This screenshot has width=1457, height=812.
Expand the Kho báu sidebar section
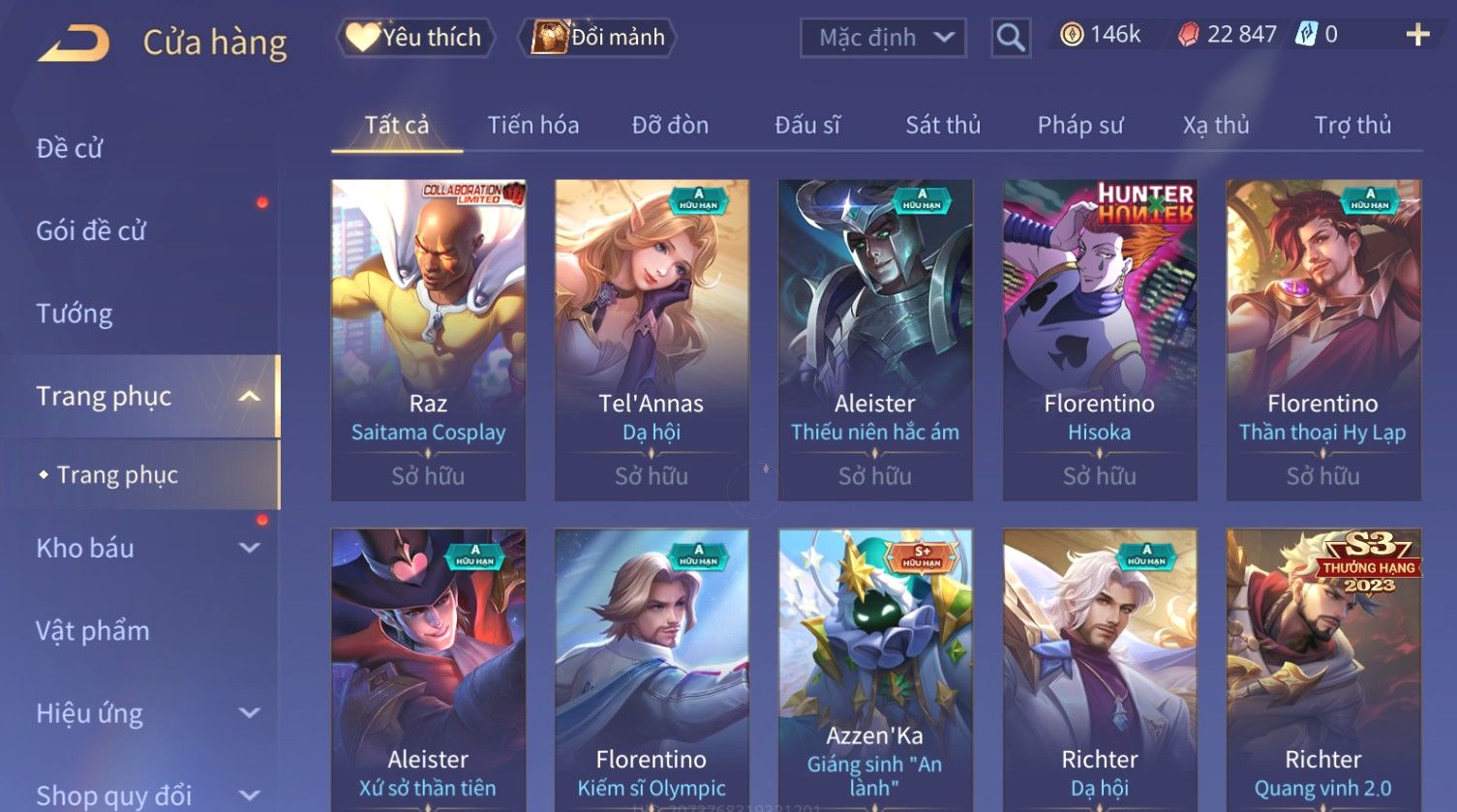pyautogui.click(x=249, y=548)
